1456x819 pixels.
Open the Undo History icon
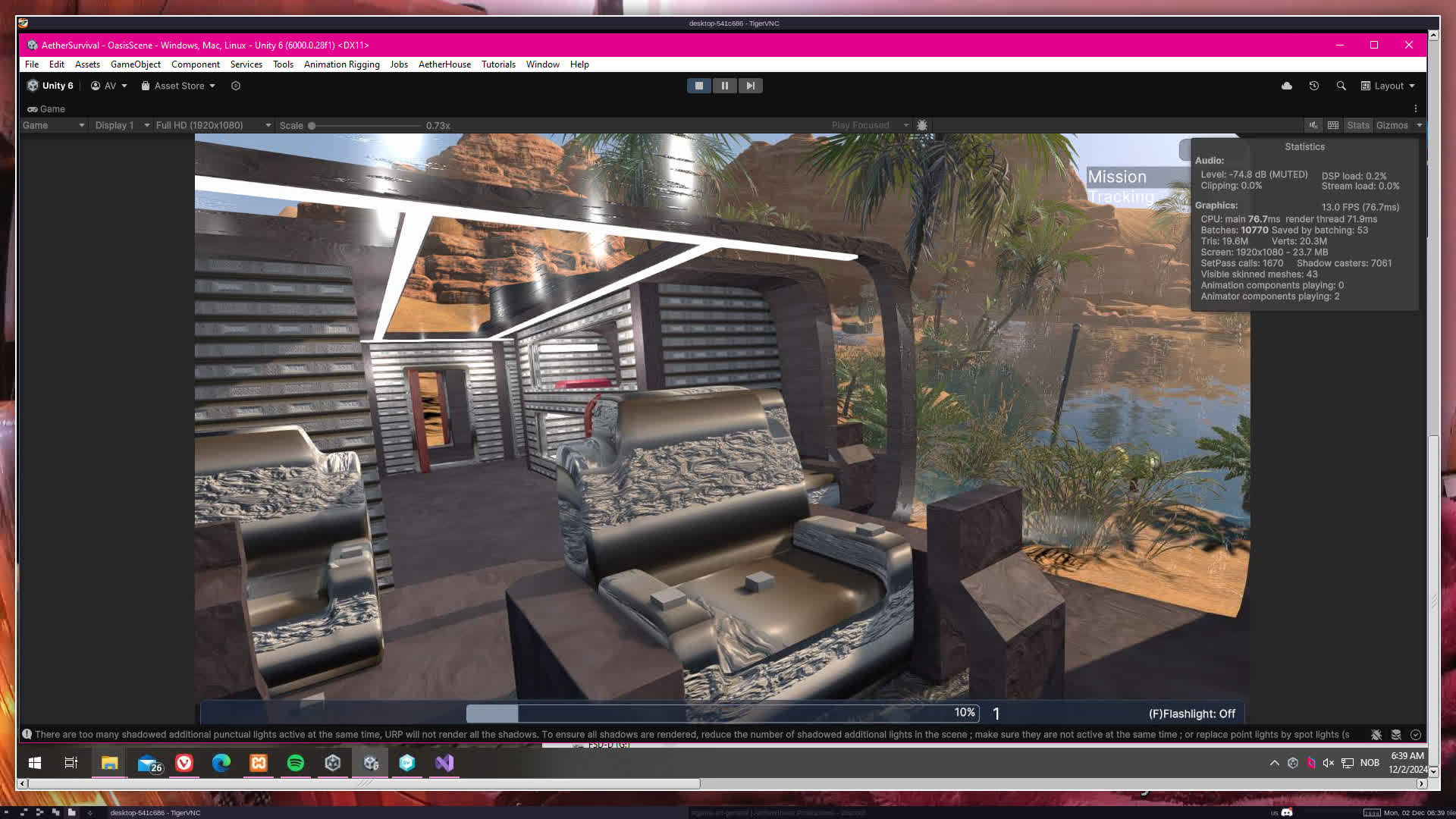tap(1314, 86)
